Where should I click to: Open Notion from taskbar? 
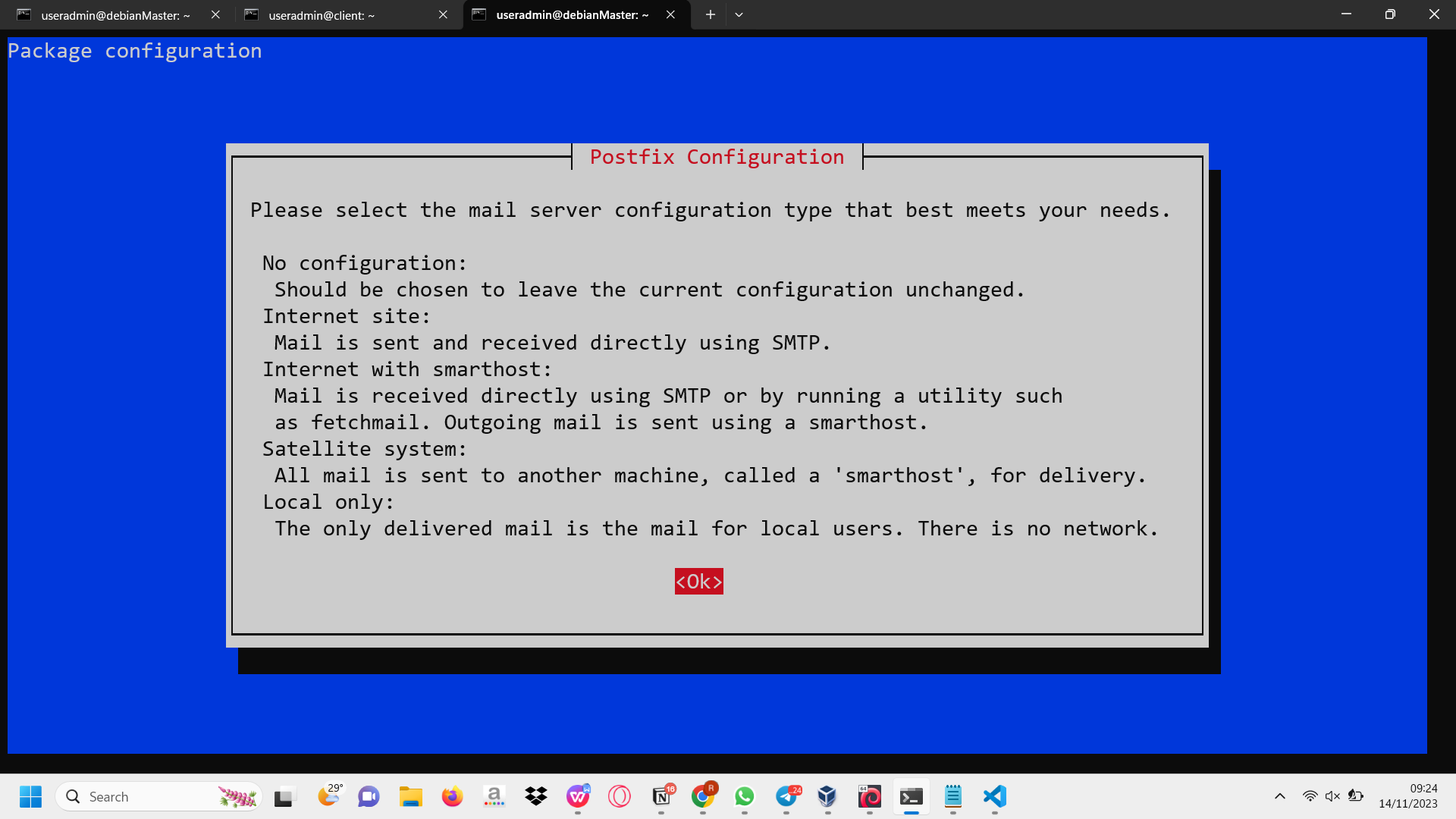662,797
